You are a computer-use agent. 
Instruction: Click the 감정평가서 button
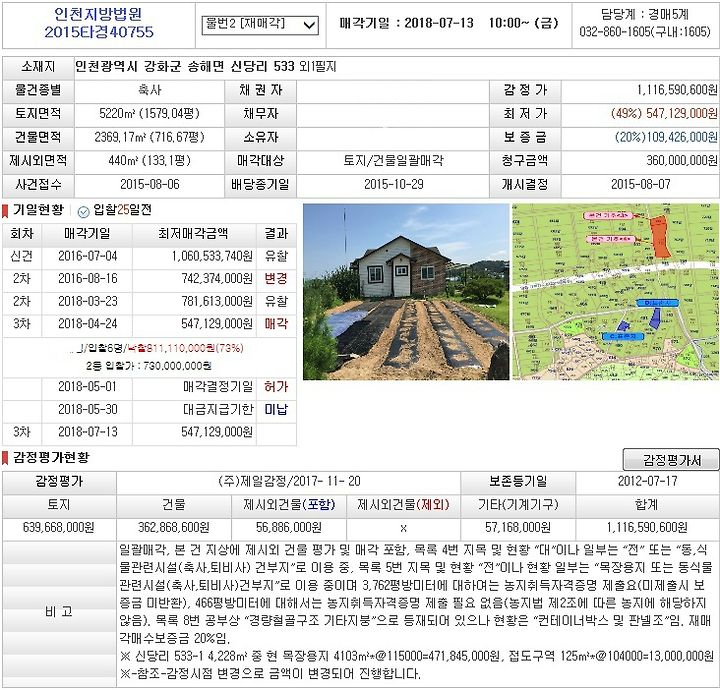[670, 460]
